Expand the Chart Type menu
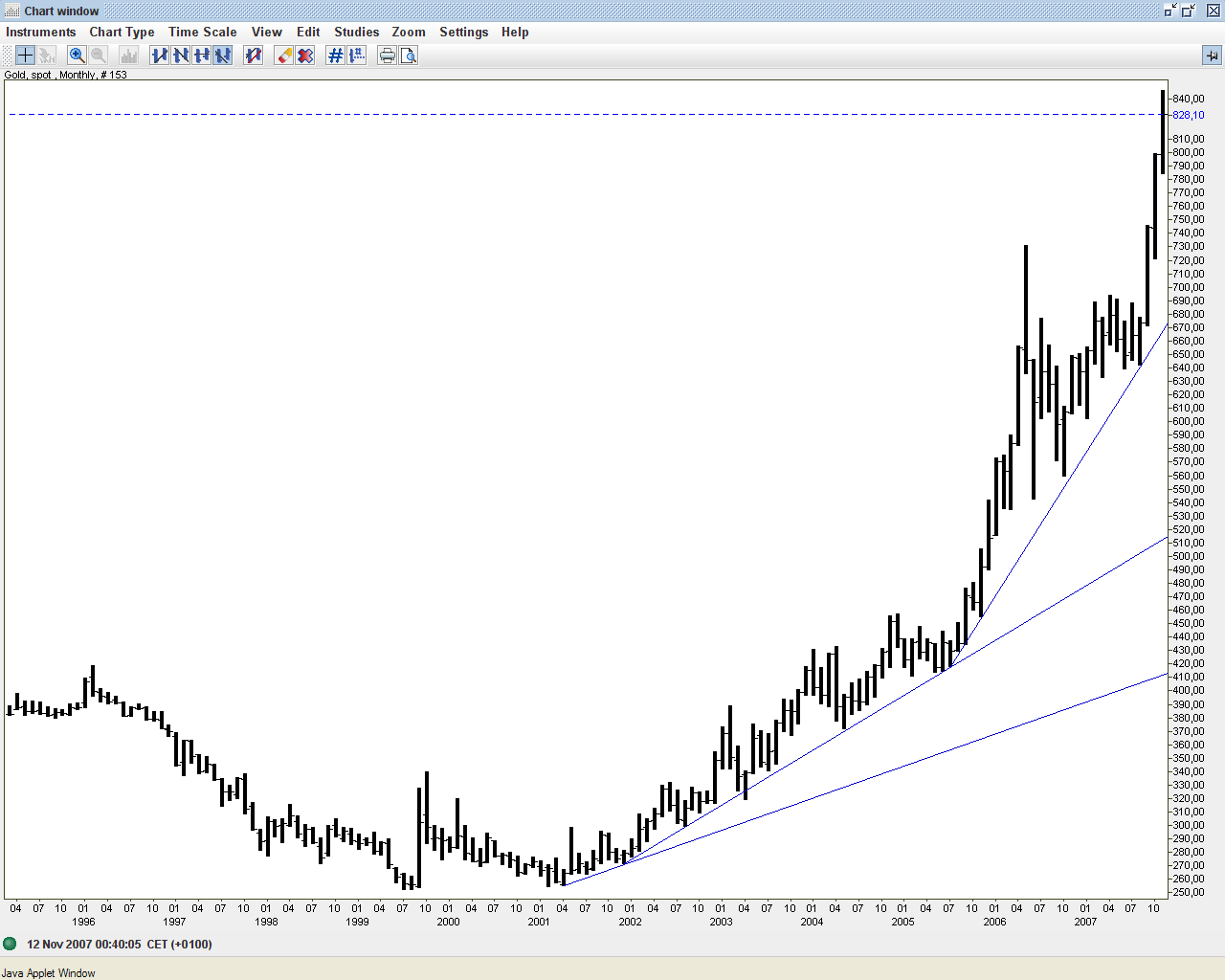Screen dimensions: 1225x980 click(x=122, y=32)
